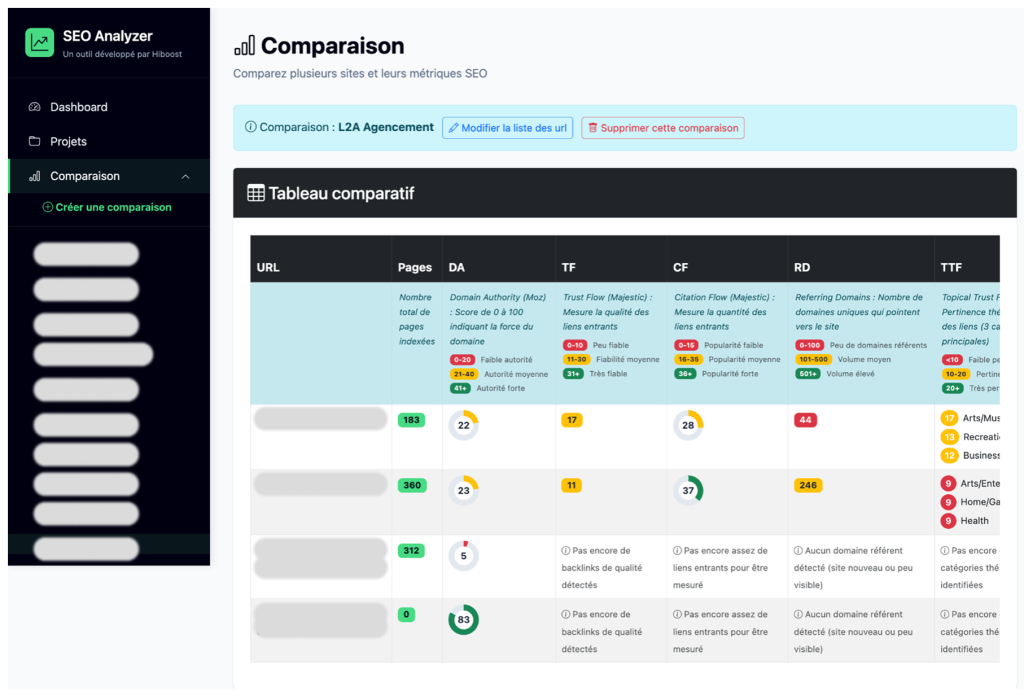Viewport: 1024px width, 691px height.
Task: Click Créer une comparaison link
Action: tap(113, 208)
